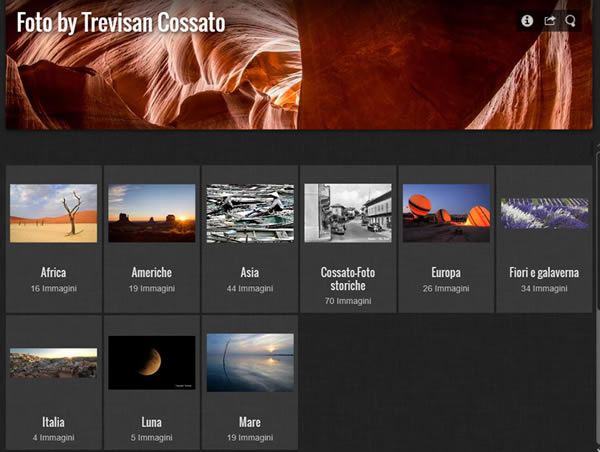Open the search magnifier icon

571,21
